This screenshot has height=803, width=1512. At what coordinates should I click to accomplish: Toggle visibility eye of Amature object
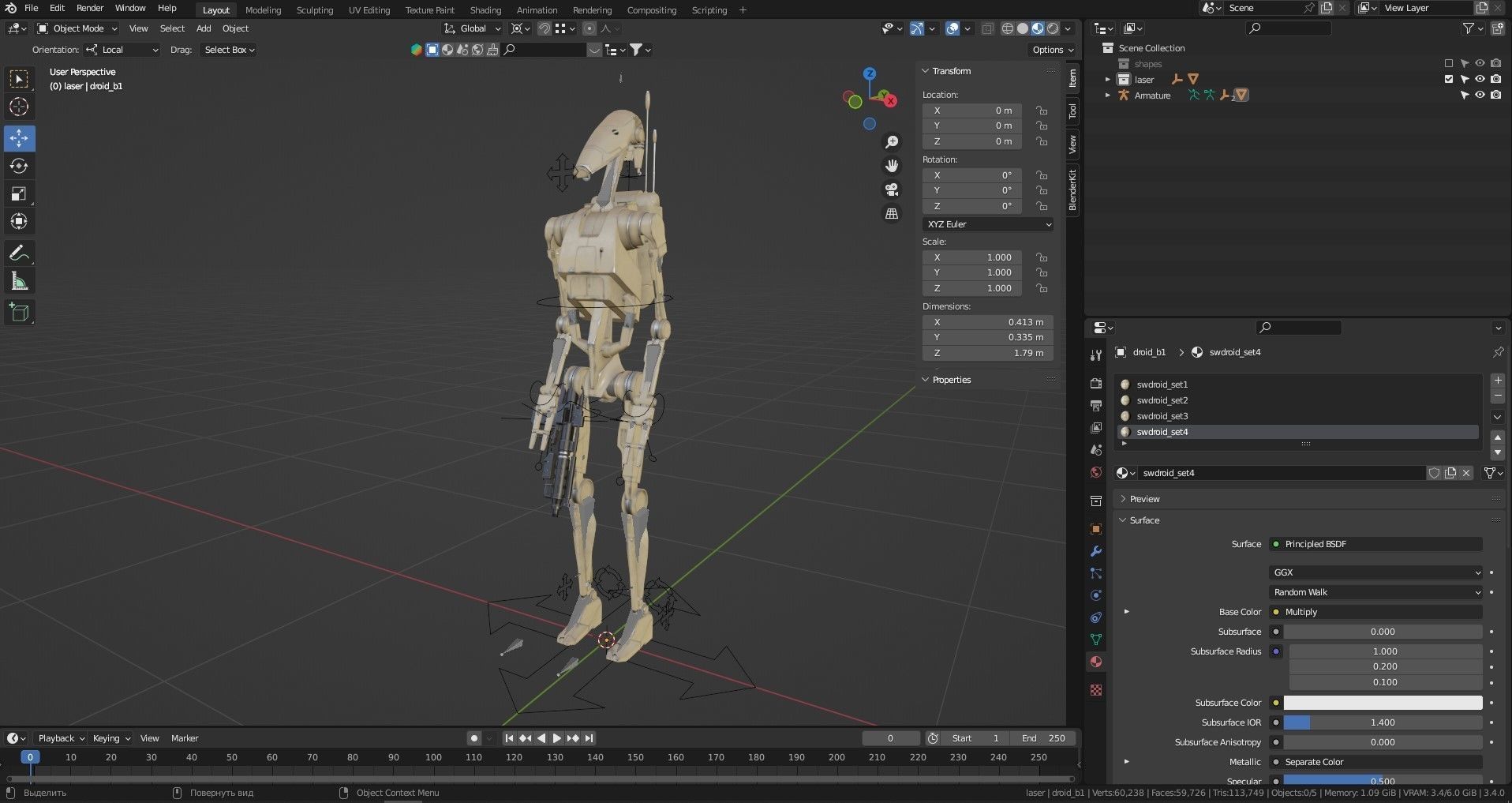click(1480, 95)
